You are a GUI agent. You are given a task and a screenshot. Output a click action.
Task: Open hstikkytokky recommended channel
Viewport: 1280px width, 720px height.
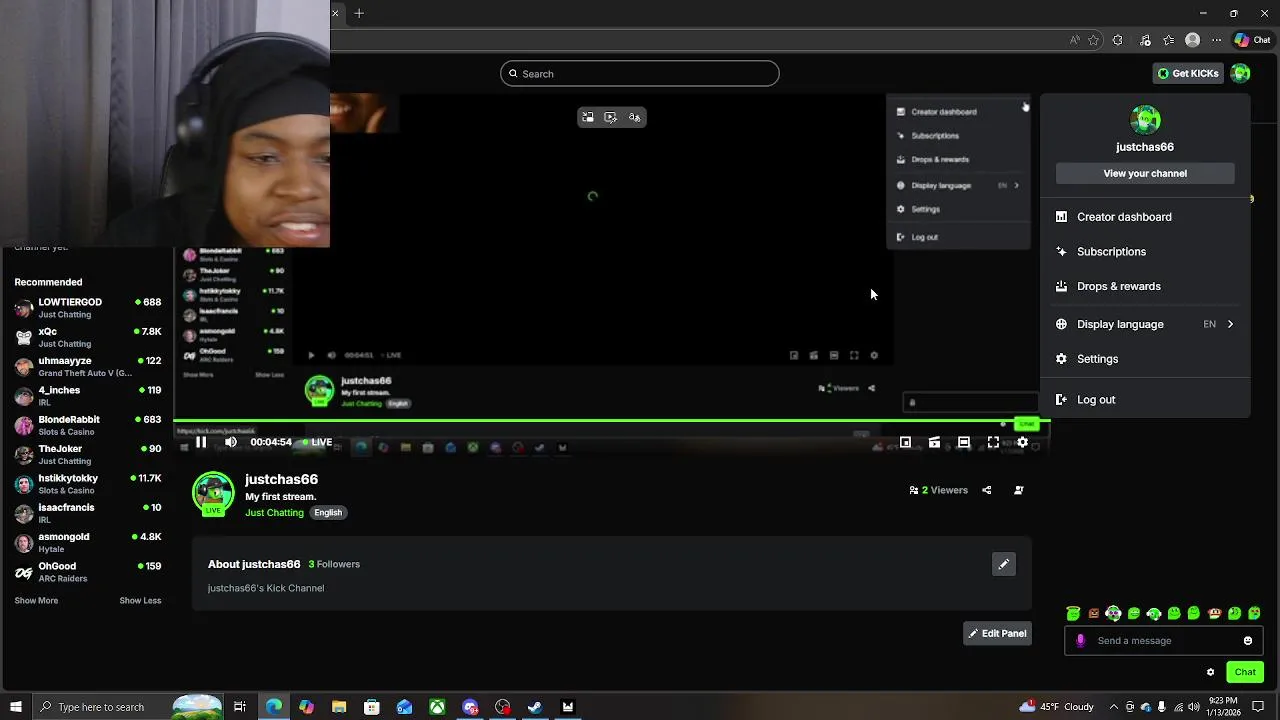(x=88, y=484)
